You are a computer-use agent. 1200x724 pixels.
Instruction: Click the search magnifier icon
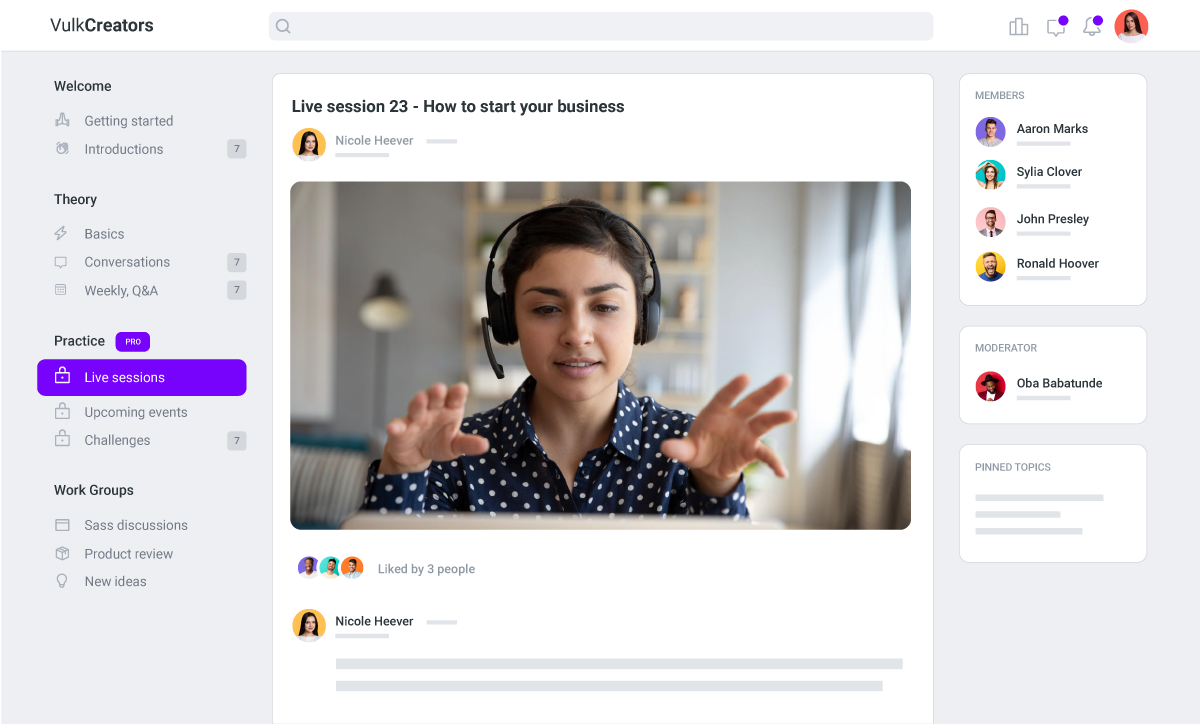coord(283,27)
